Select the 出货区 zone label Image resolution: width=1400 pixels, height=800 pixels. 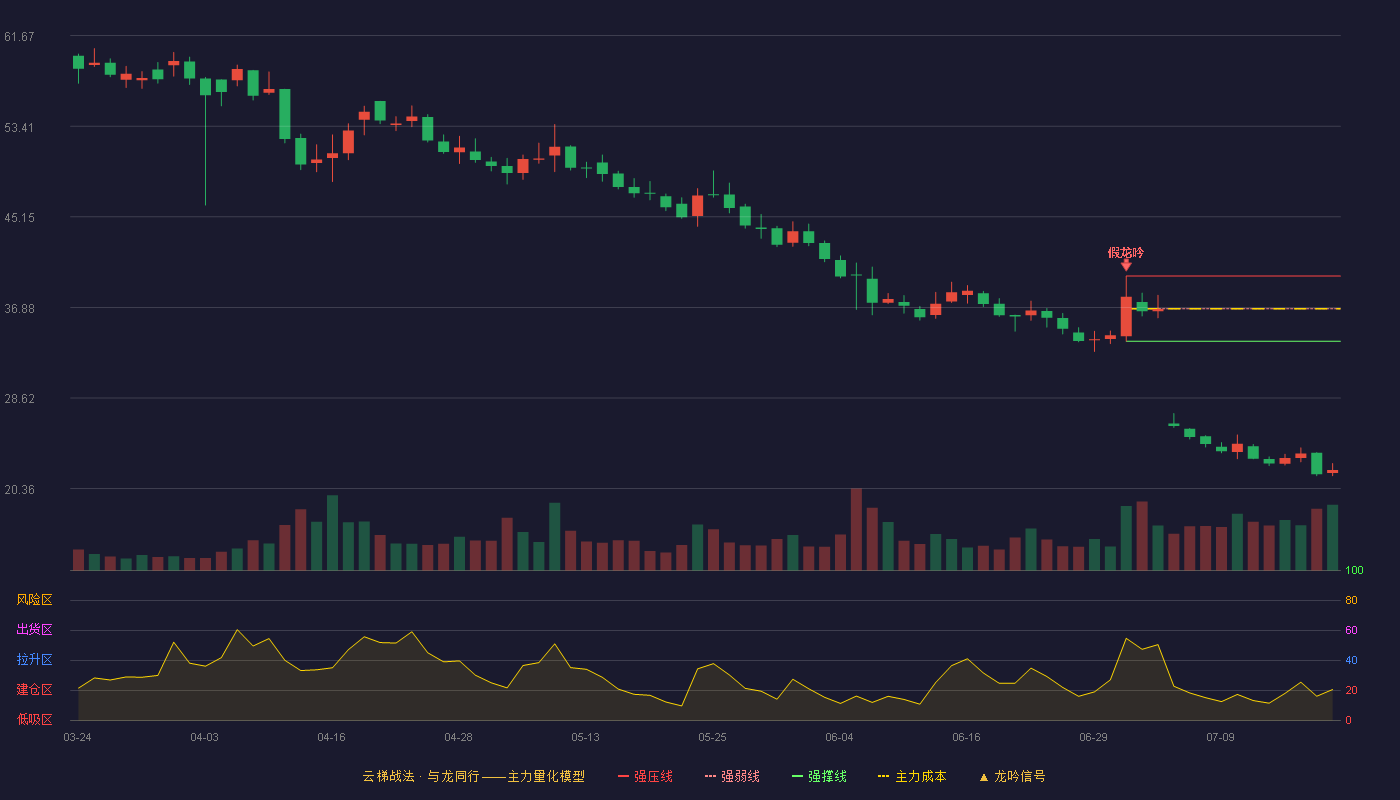[x=34, y=630]
